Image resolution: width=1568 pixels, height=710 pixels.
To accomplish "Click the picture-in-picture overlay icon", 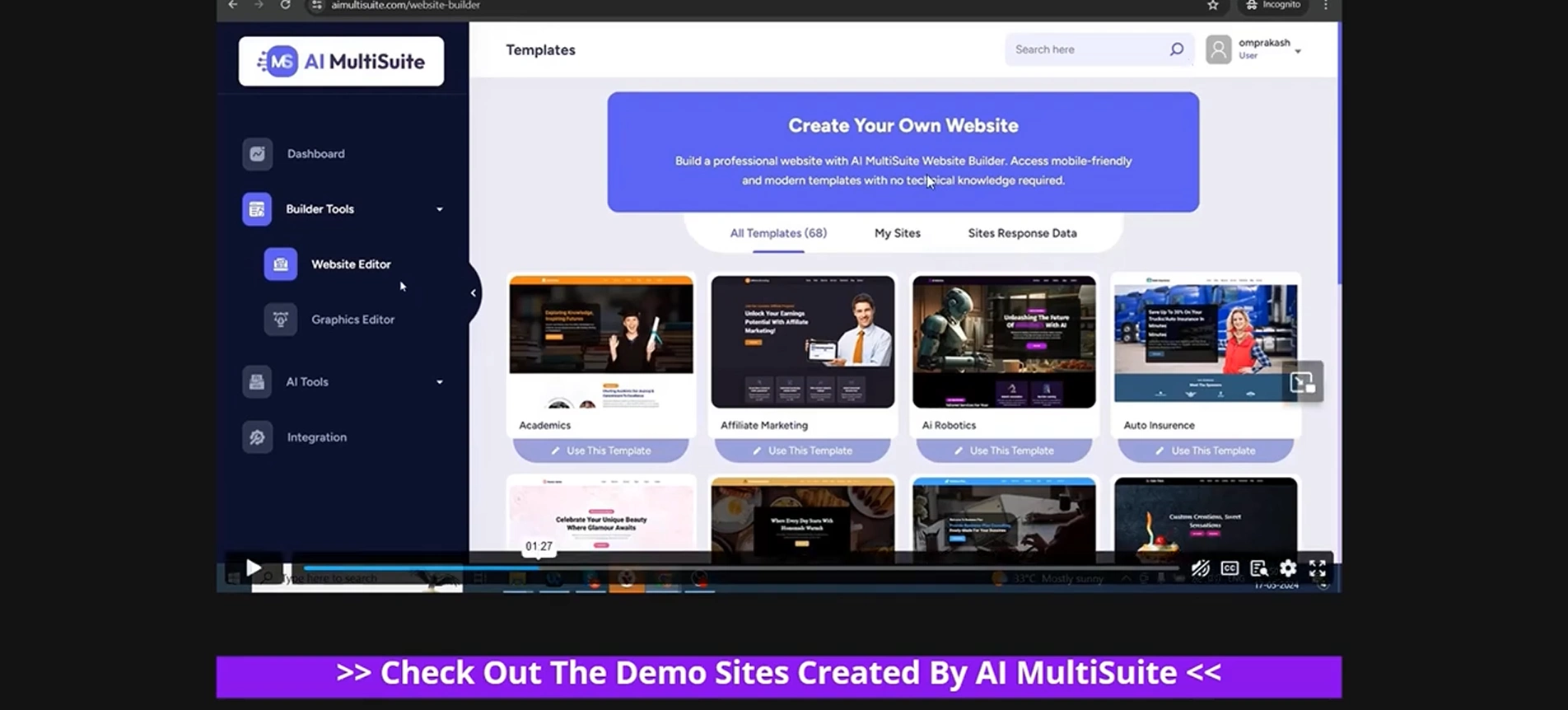I will tap(1303, 382).
